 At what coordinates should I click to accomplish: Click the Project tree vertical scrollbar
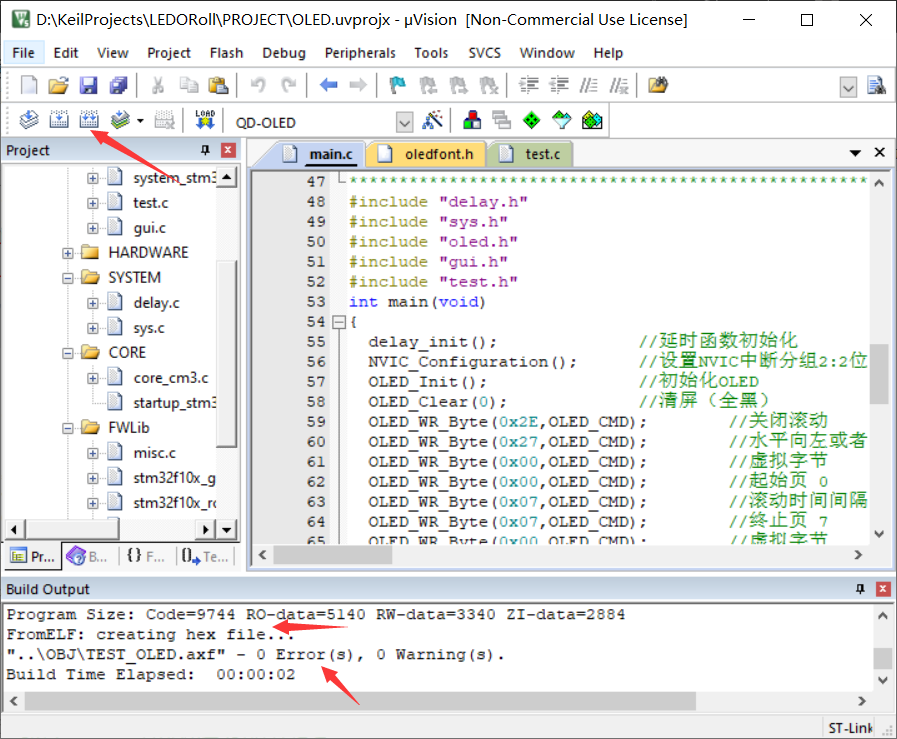coord(227,352)
